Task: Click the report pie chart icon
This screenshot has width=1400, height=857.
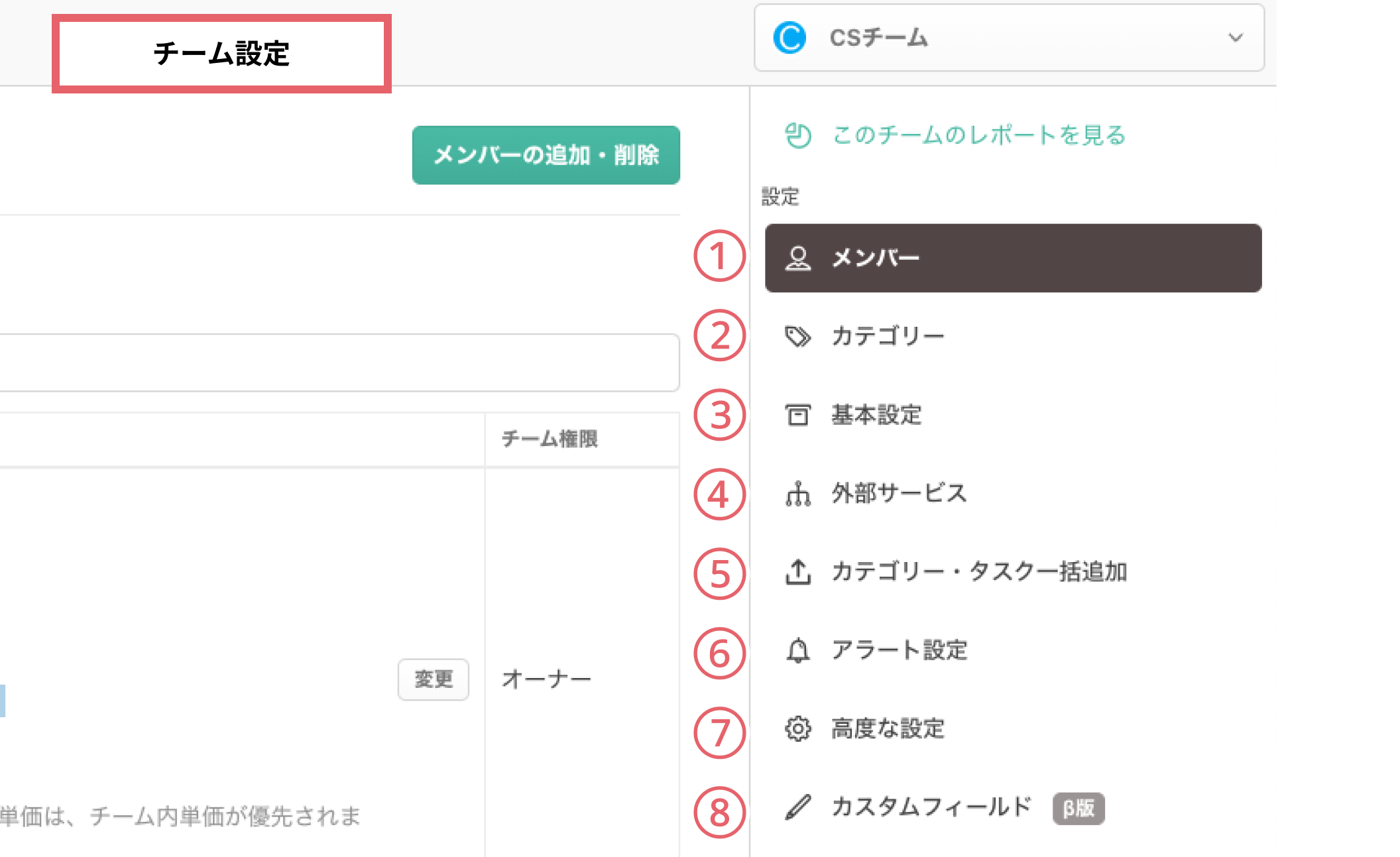Action: click(x=798, y=135)
